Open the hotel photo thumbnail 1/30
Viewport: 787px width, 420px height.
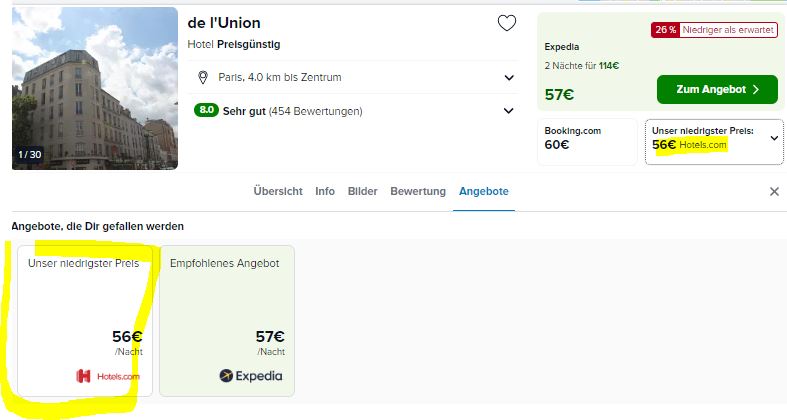[95, 88]
